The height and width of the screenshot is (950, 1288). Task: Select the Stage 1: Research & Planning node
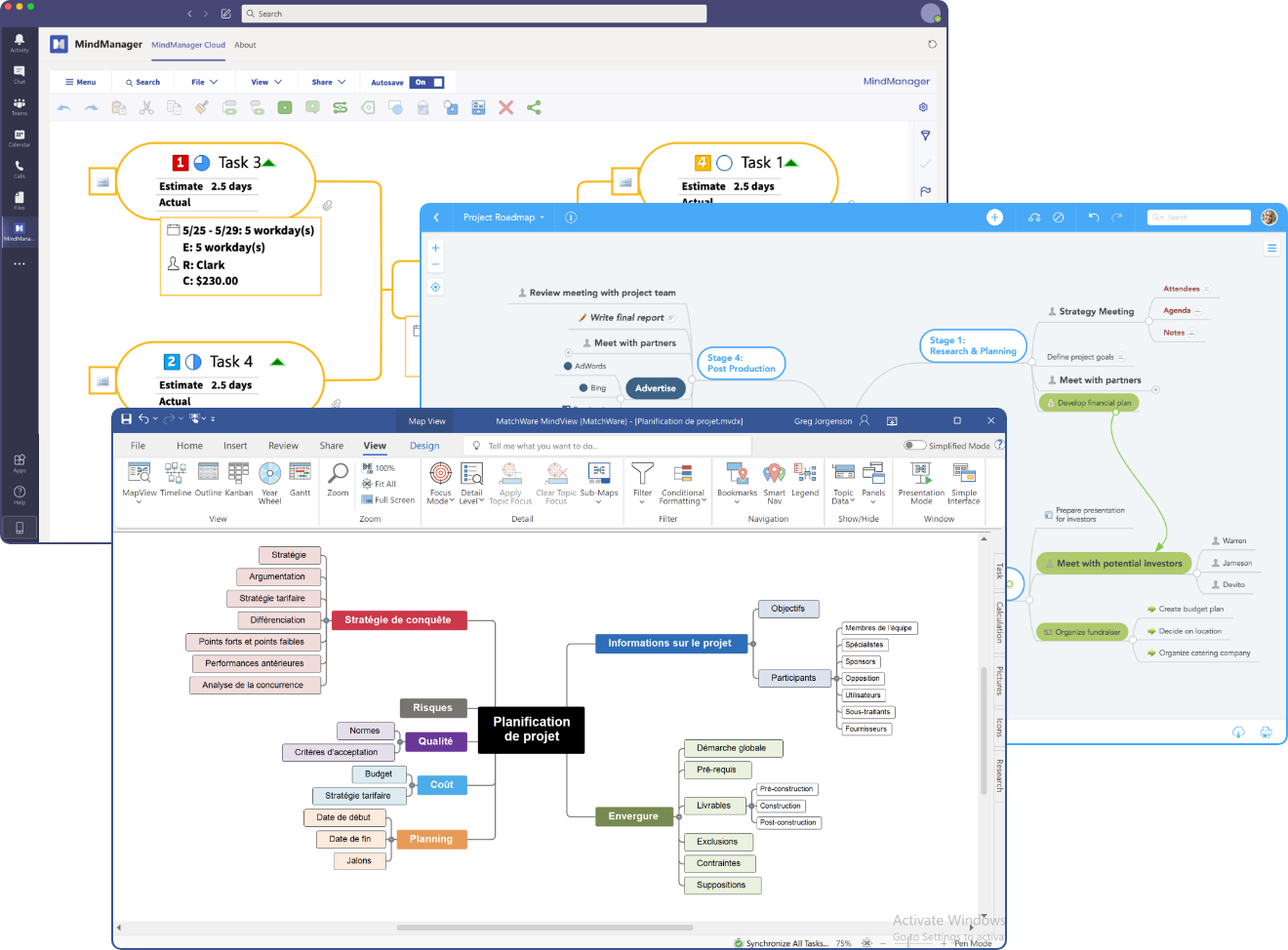[x=973, y=346]
